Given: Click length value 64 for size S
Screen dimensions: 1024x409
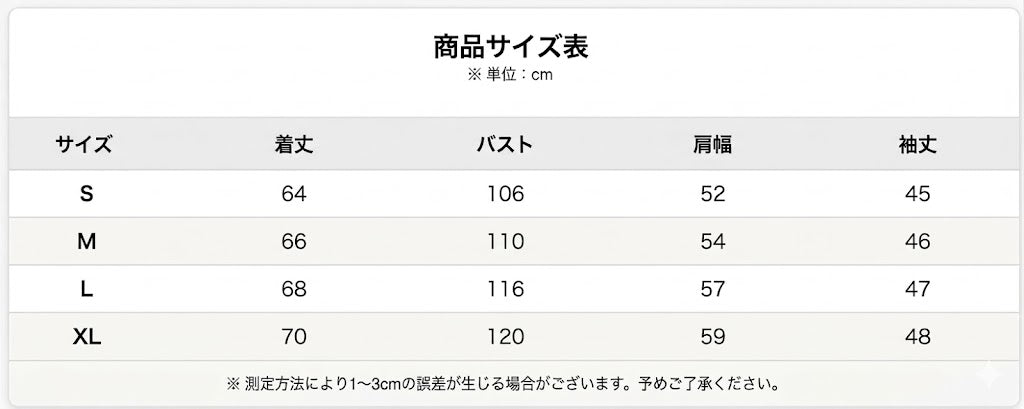Looking at the screenshot, I should 294,193.
